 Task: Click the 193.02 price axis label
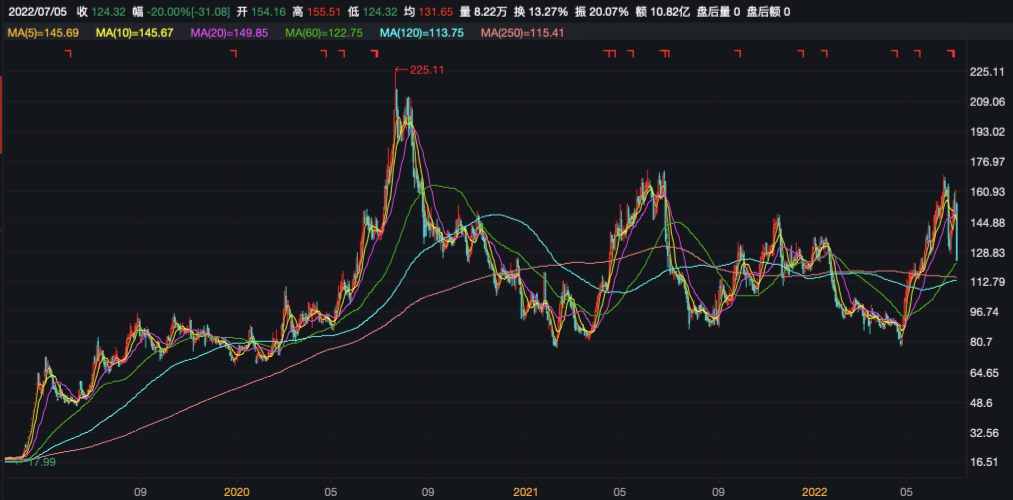pos(986,132)
